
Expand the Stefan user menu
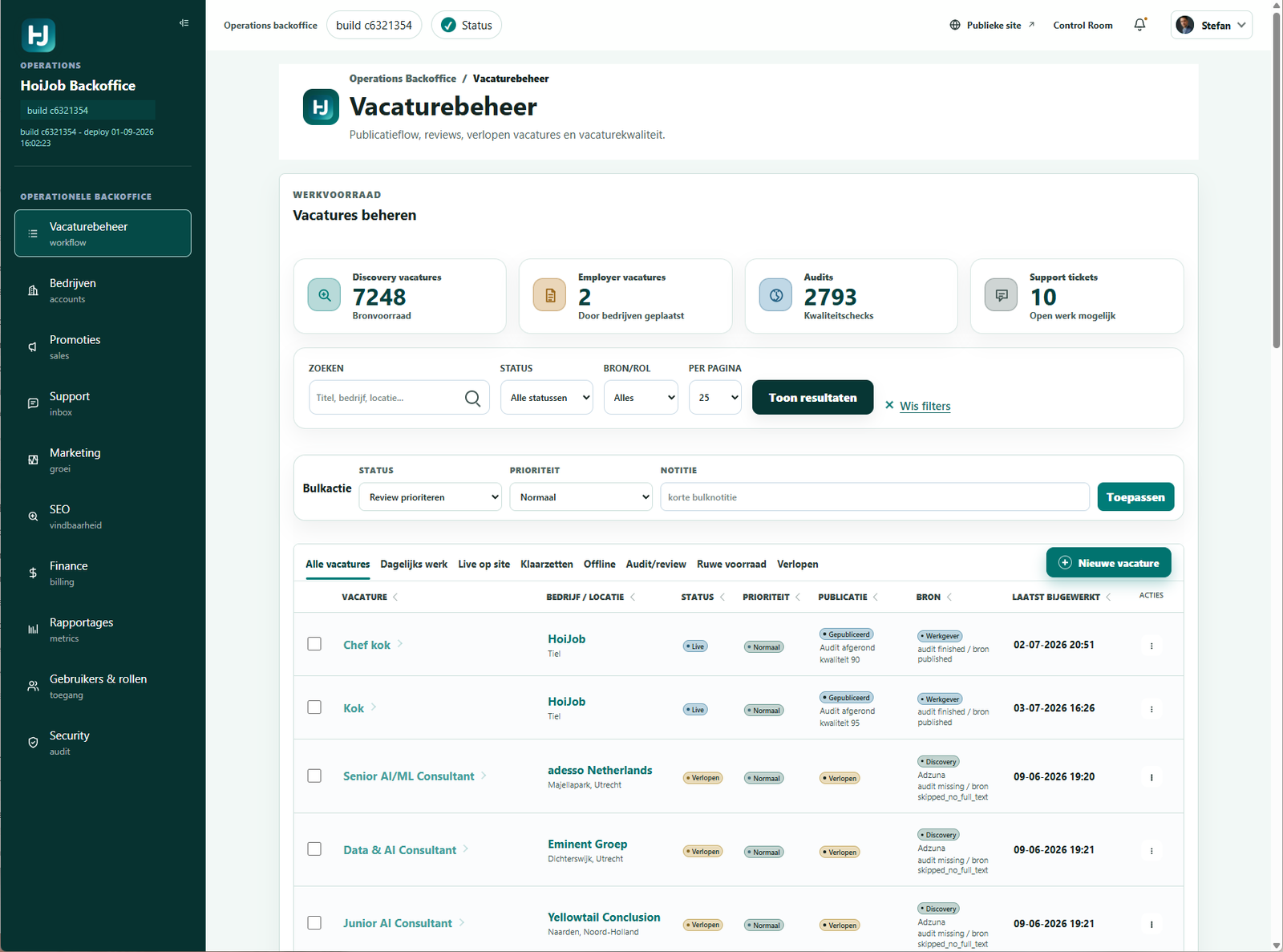[1212, 25]
